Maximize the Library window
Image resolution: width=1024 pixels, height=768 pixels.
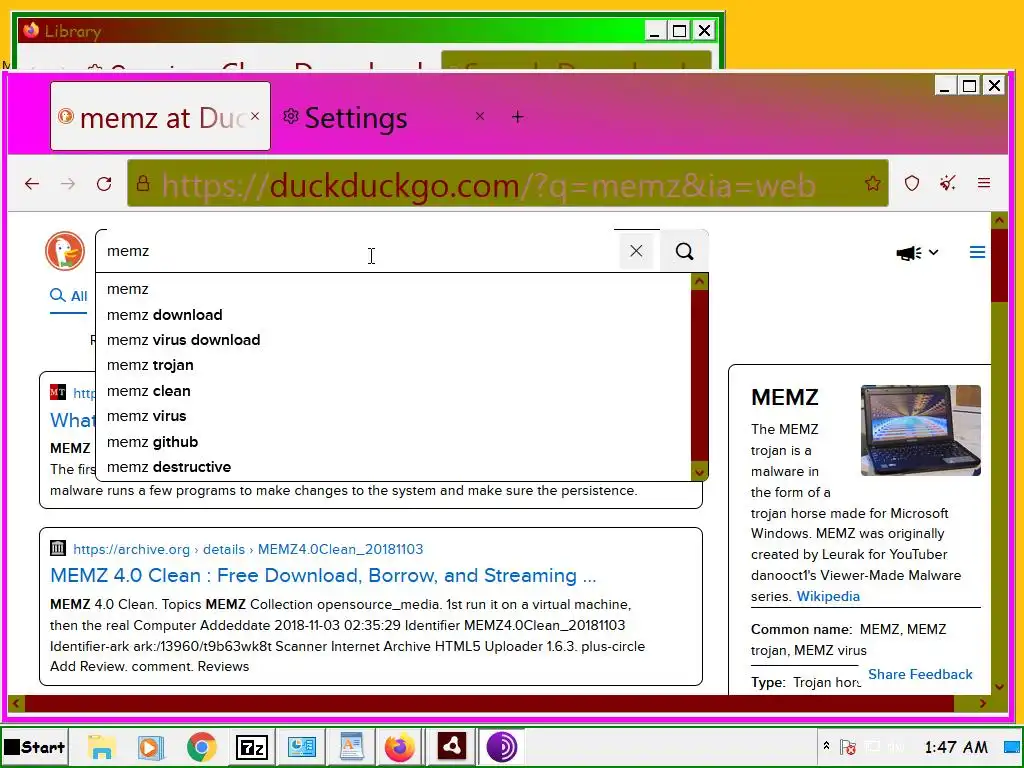click(x=679, y=31)
